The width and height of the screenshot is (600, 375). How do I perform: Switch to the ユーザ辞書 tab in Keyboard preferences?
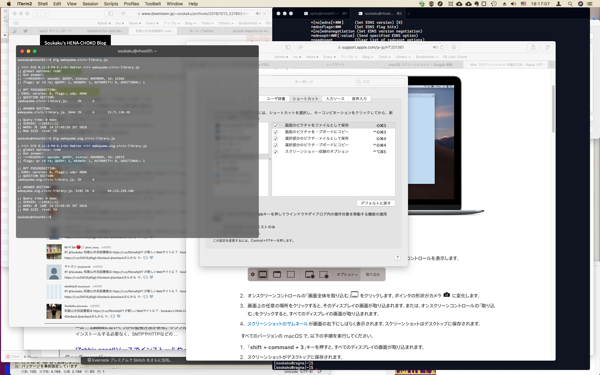[x=276, y=99]
